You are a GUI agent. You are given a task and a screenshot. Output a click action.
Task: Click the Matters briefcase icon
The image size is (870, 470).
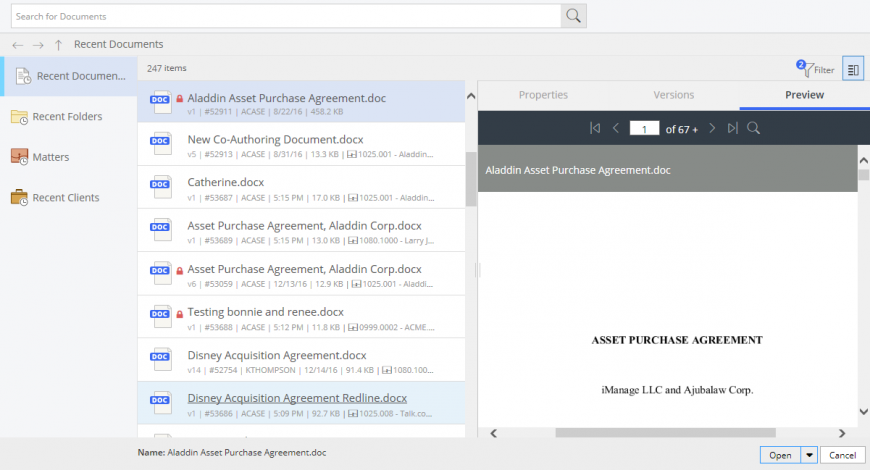click(19, 157)
